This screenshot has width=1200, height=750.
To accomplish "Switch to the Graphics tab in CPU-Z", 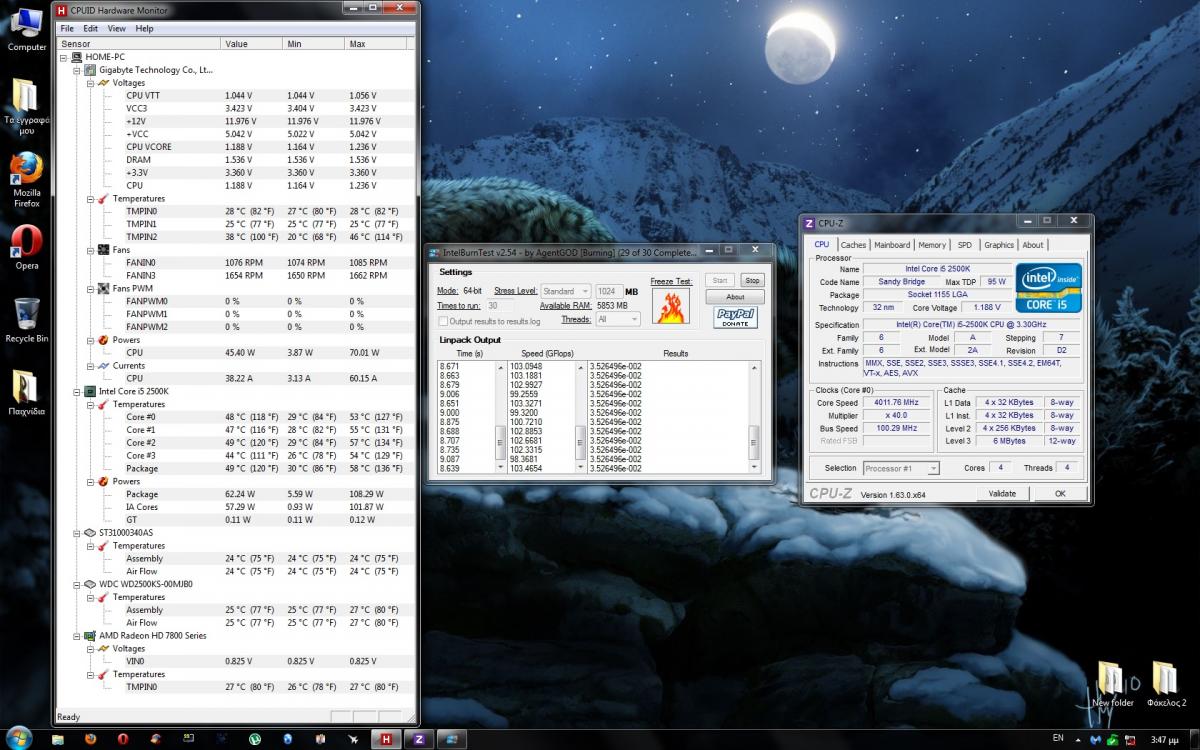I will point(999,245).
